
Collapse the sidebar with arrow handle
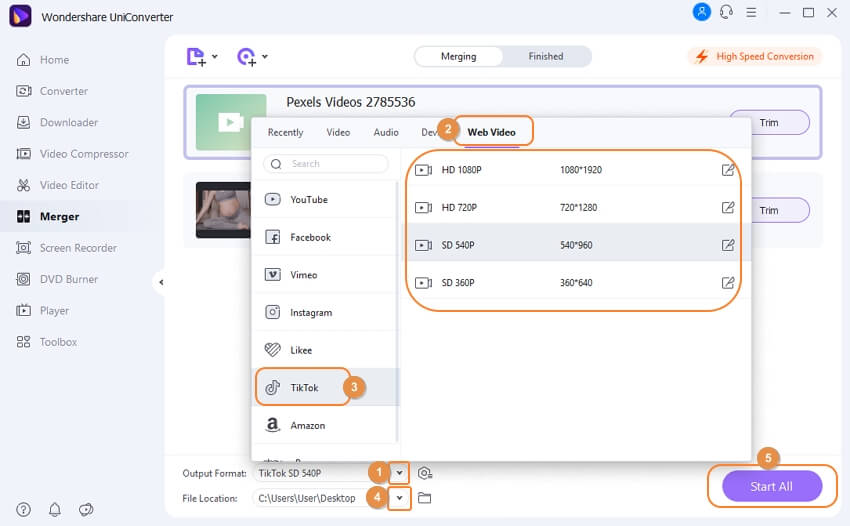[160, 282]
